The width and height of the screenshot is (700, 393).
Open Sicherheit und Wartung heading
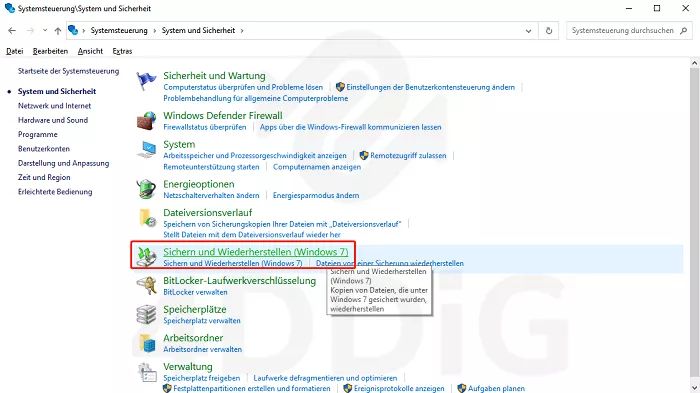click(x=214, y=76)
